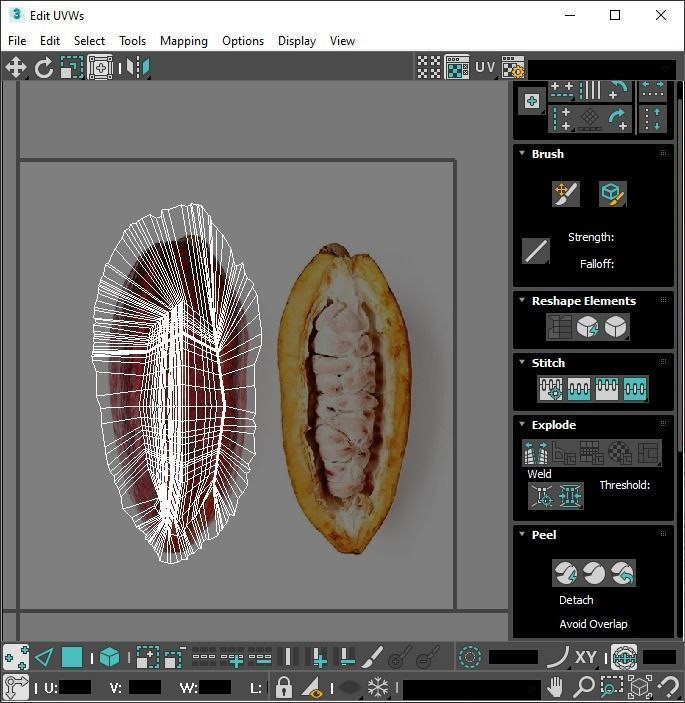685x703 pixels.
Task: Collapse the Reshape Elements rollout
Action: coord(522,300)
